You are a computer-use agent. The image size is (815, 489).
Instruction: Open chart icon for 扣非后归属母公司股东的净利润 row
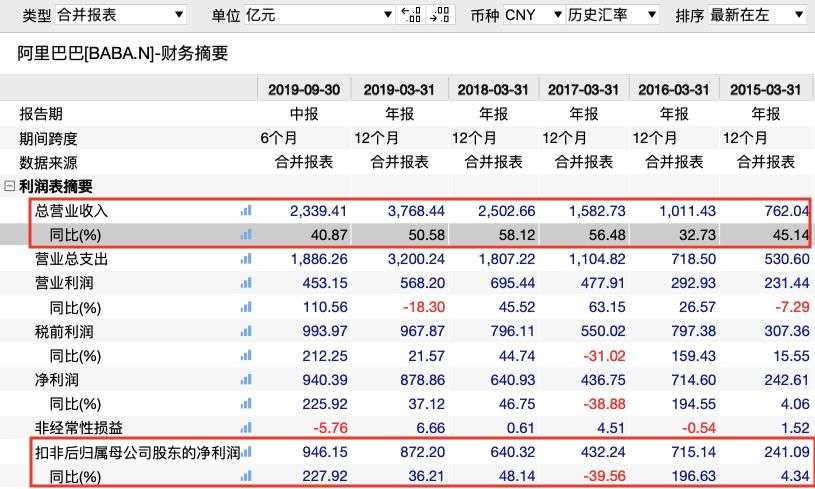click(x=246, y=452)
